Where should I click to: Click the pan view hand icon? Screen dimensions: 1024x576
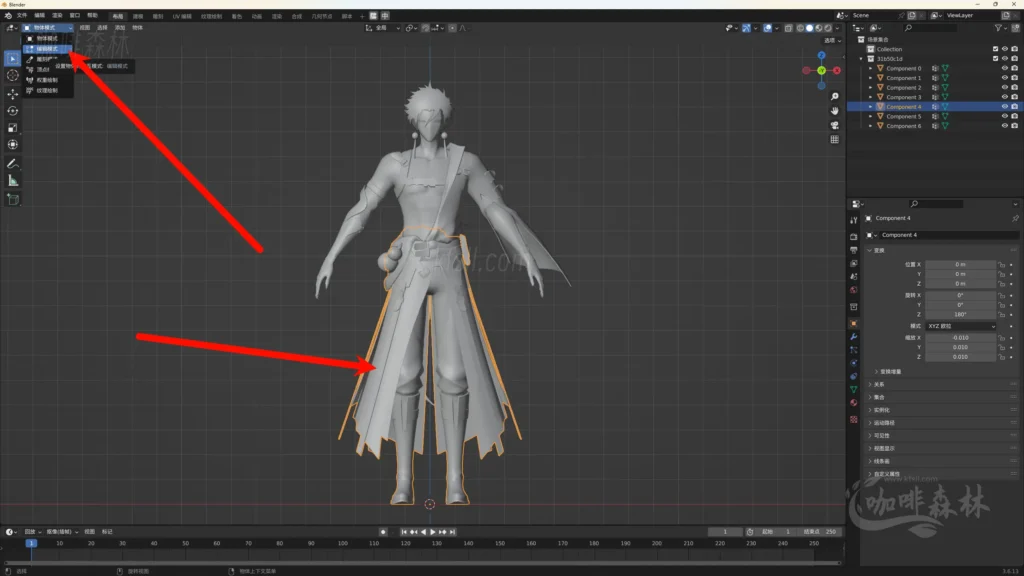[835, 110]
